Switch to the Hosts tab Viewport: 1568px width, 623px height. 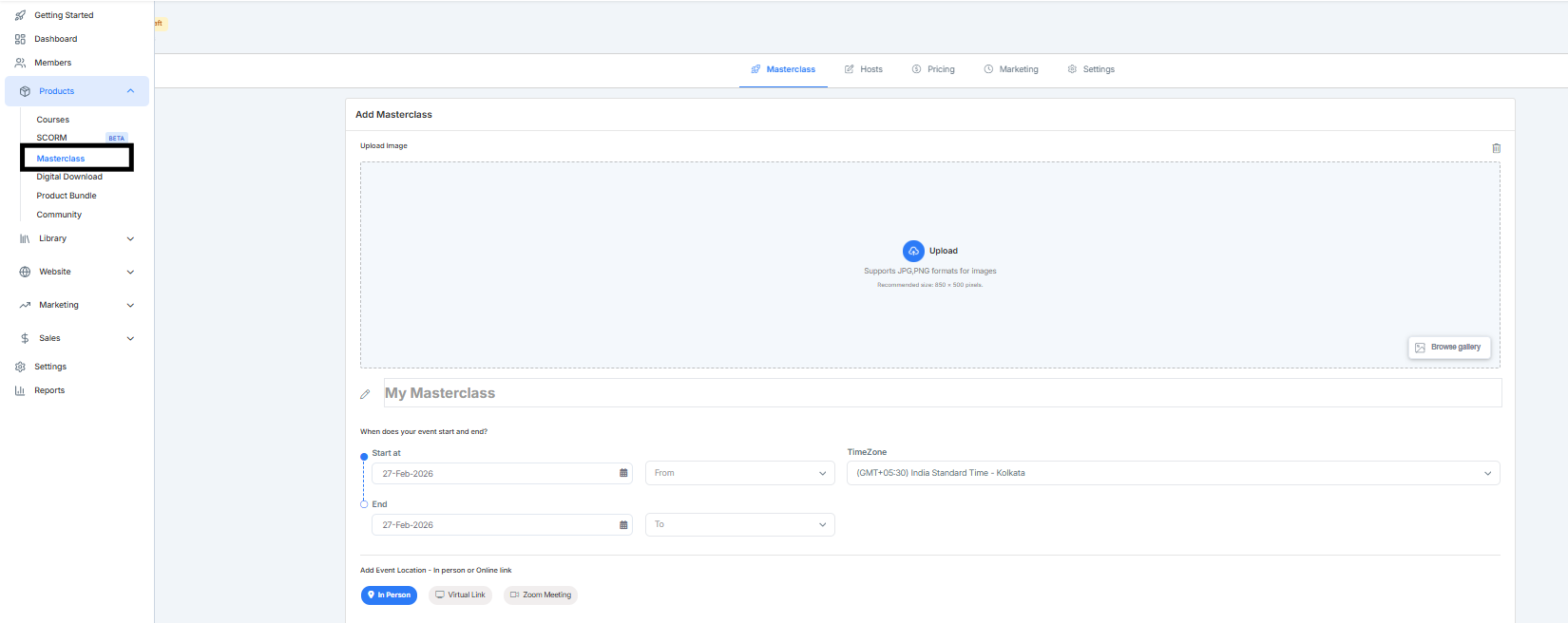(864, 69)
